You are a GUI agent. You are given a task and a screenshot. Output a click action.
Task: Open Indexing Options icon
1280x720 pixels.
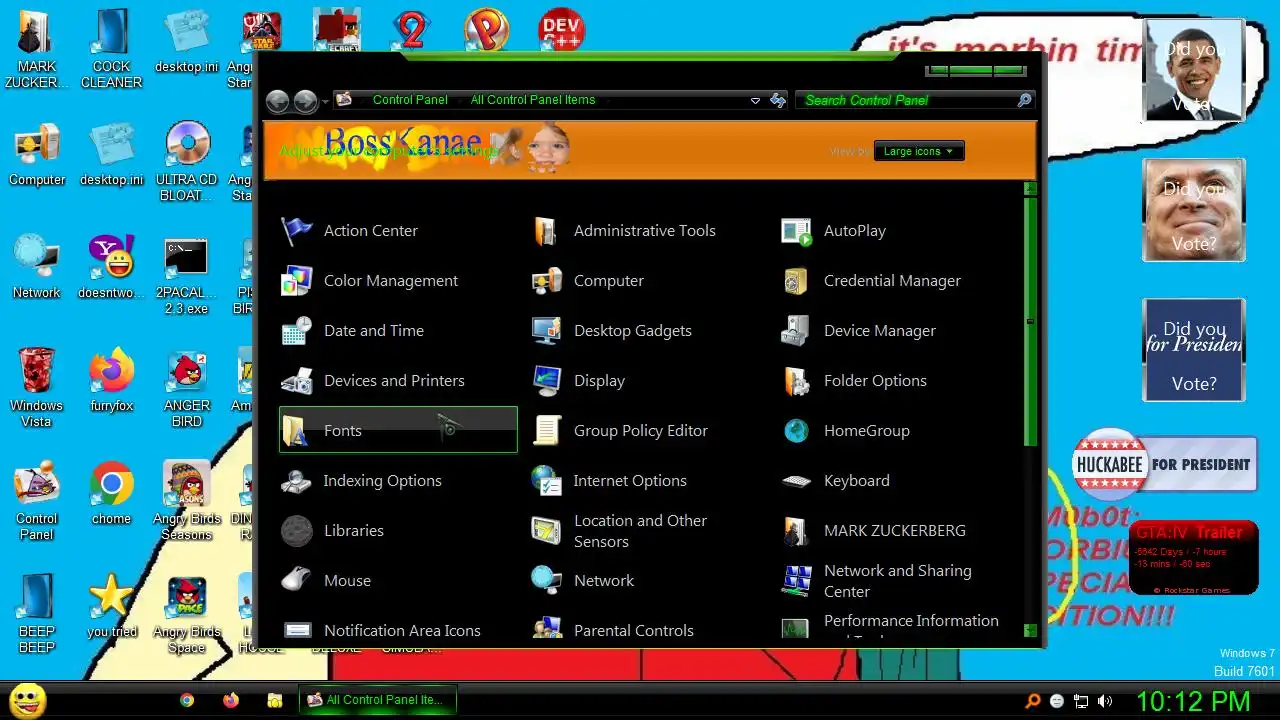pyautogui.click(x=296, y=481)
